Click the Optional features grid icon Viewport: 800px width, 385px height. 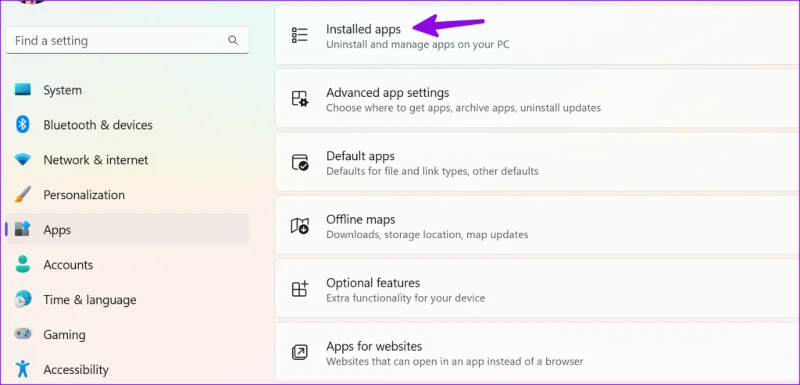[x=299, y=289]
